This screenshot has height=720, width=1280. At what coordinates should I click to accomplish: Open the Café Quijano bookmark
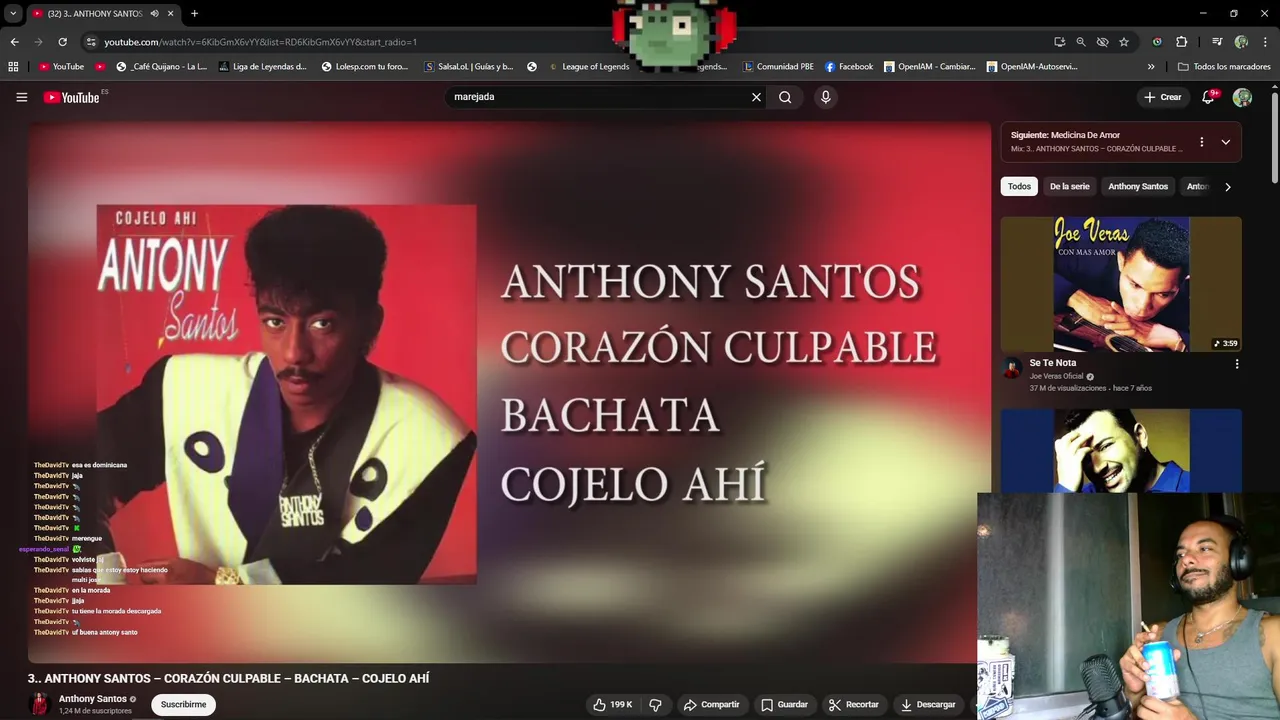[161, 67]
